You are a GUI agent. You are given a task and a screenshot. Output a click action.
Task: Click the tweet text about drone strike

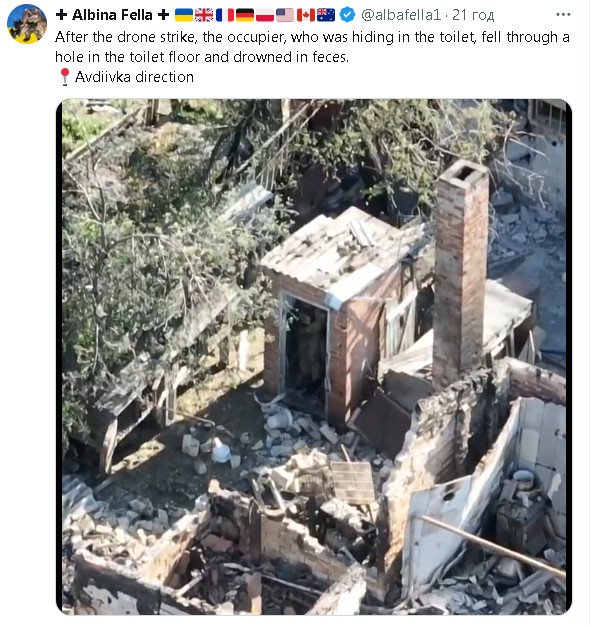point(312,47)
